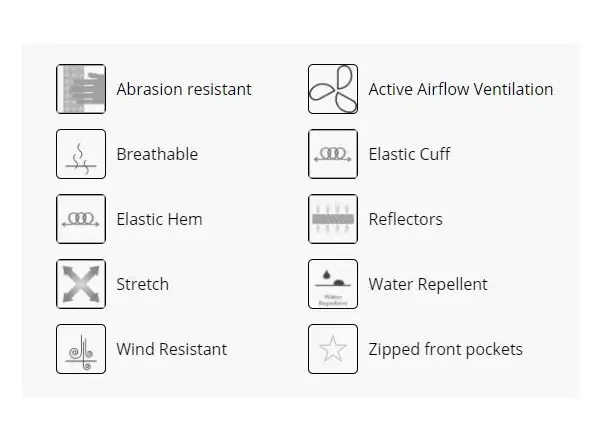
Task: Click the Zipped front pockets label
Action: click(446, 350)
